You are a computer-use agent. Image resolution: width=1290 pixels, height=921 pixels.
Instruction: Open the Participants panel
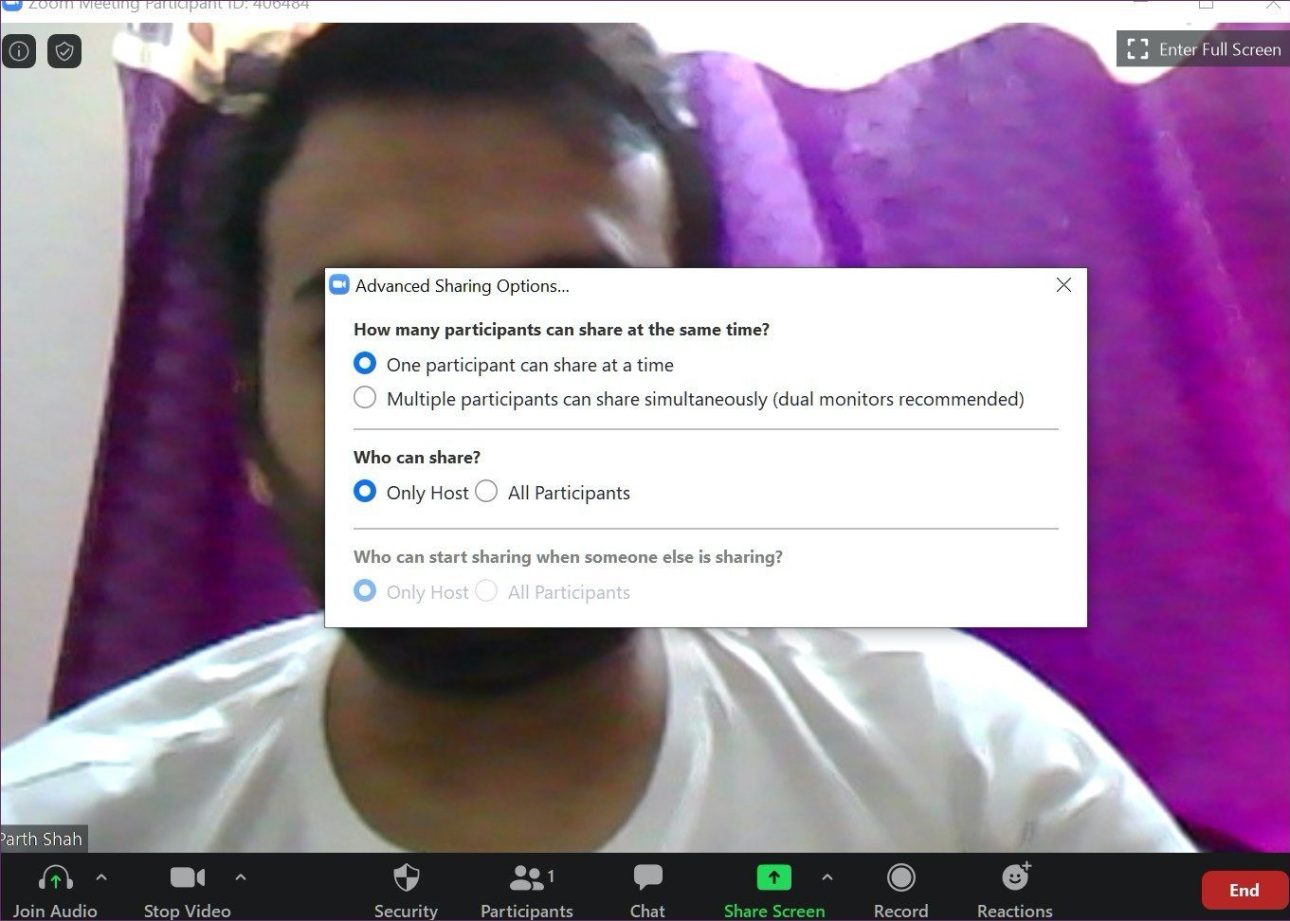[526, 878]
